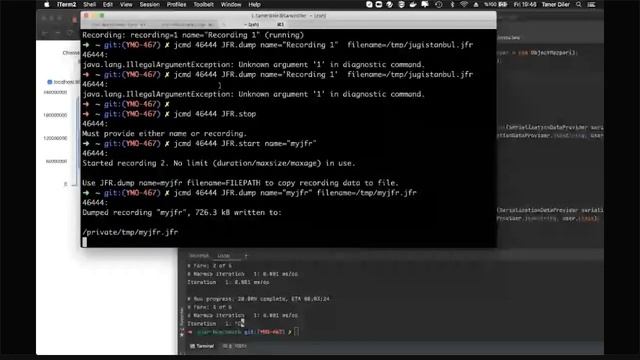Click '/private/tmp/myjfr.jfr' output path
640x360 pixels.
(130, 232)
